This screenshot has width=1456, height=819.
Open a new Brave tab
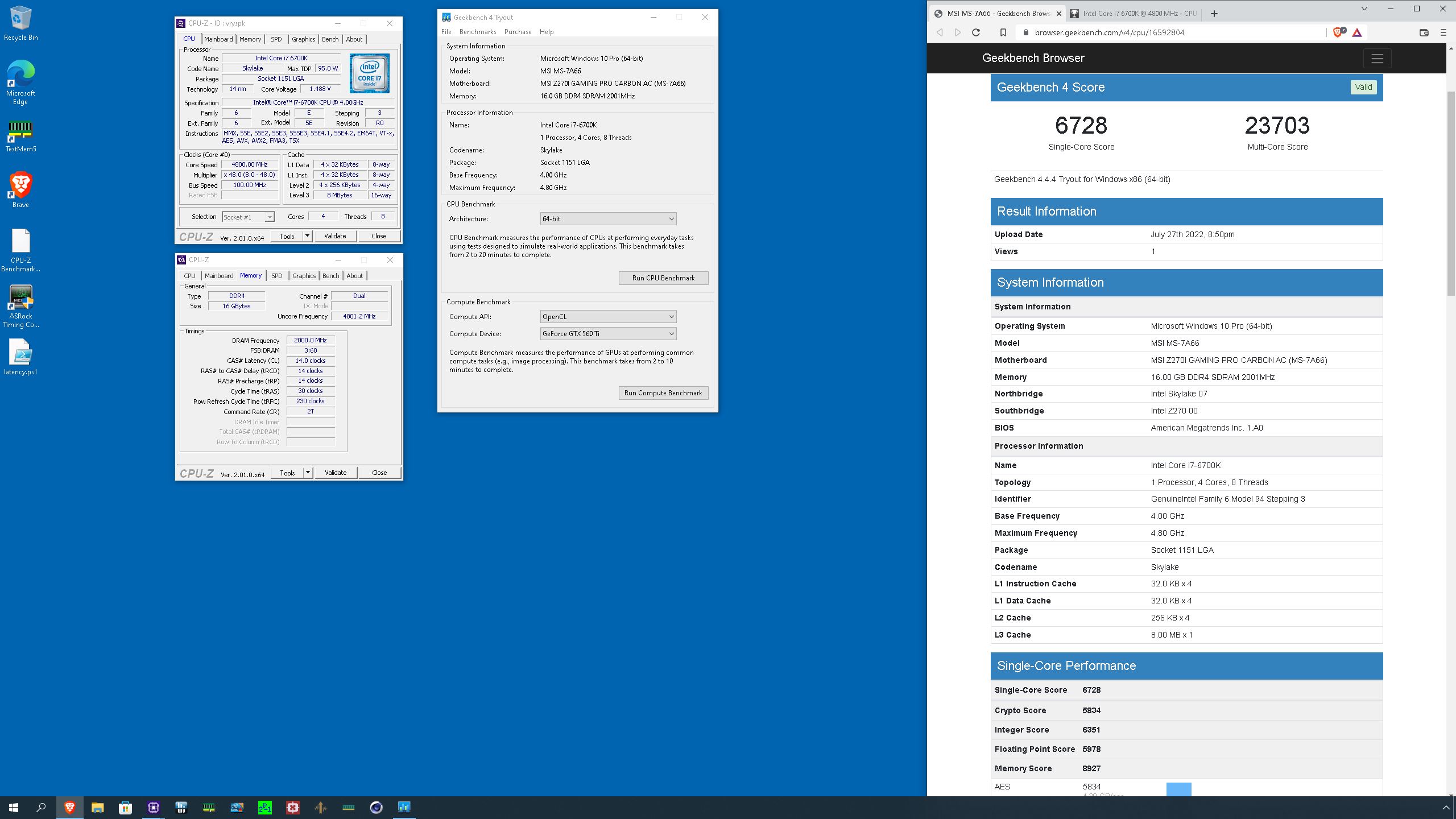pyautogui.click(x=1214, y=13)
